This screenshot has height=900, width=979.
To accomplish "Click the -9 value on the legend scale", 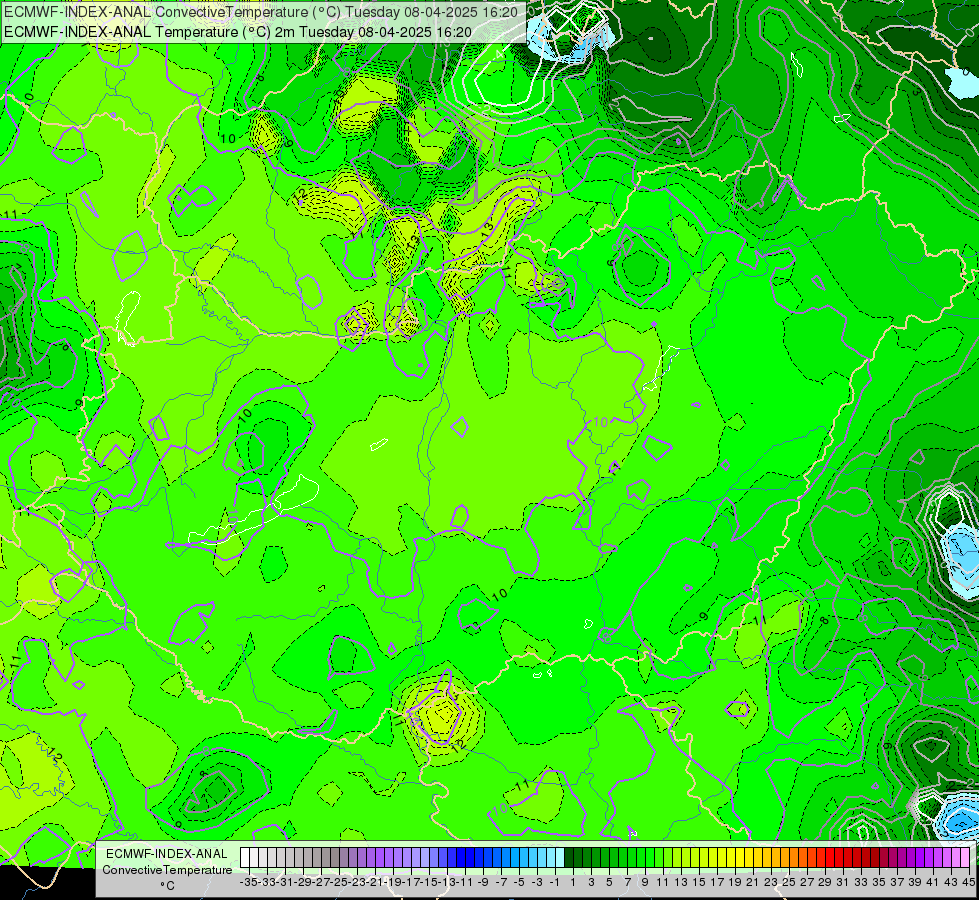I will click(483, 882).
